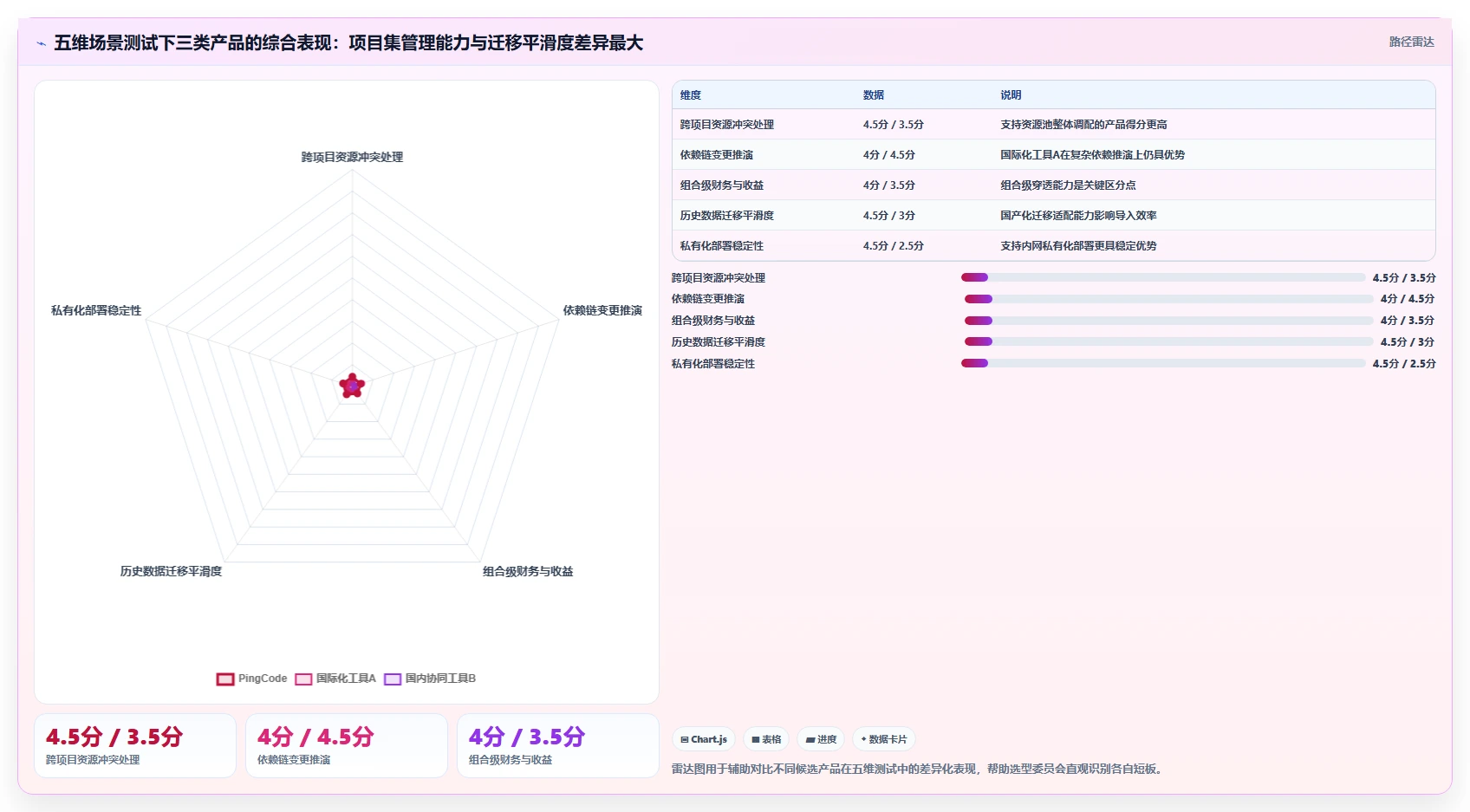This screenshot has height=812, width=1470.
Task: Click note 国际化工具A在复杂依赖推演上仍具优势
Action: (x=1092, y=155)
